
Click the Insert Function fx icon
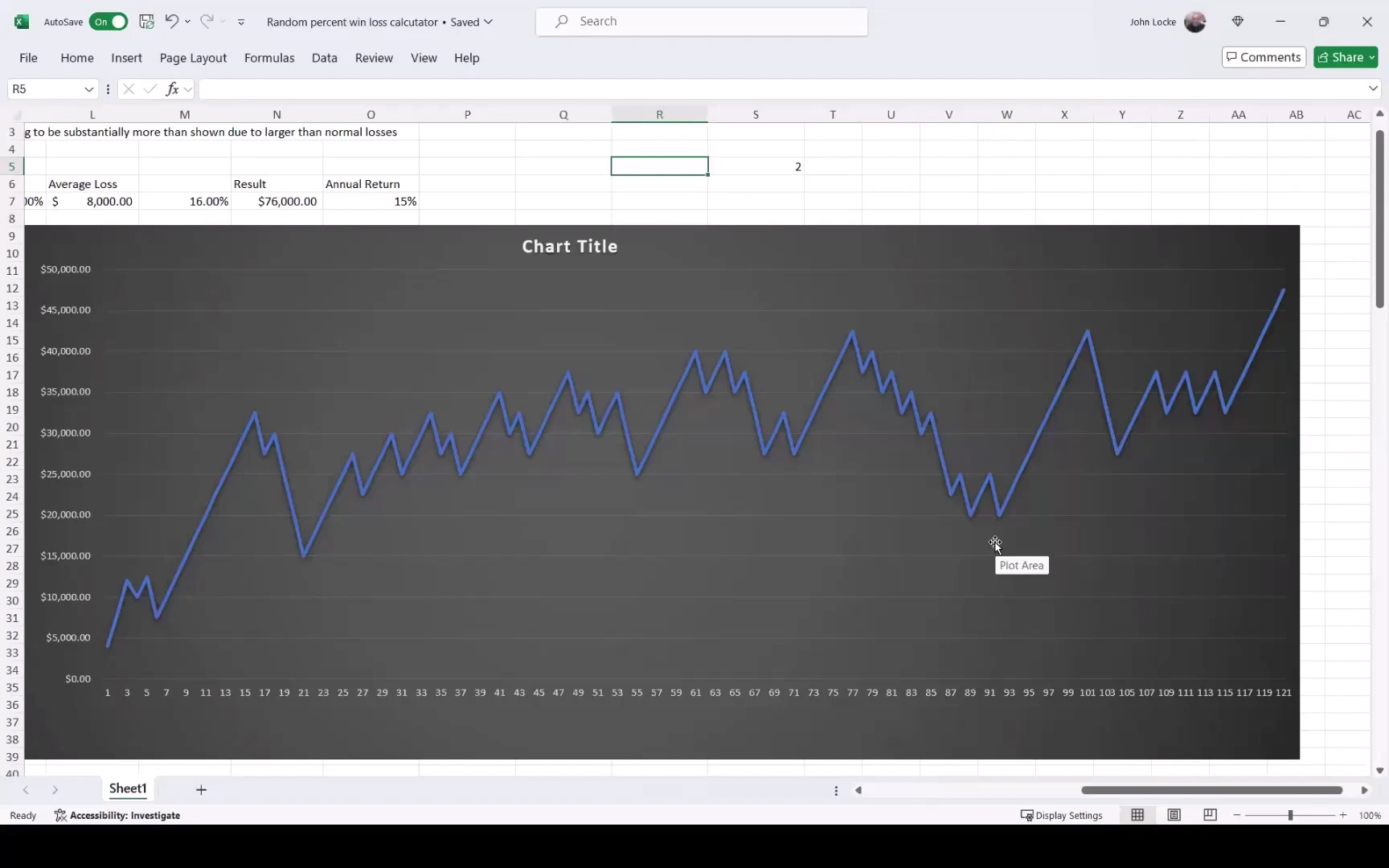[x=172, y=89]
